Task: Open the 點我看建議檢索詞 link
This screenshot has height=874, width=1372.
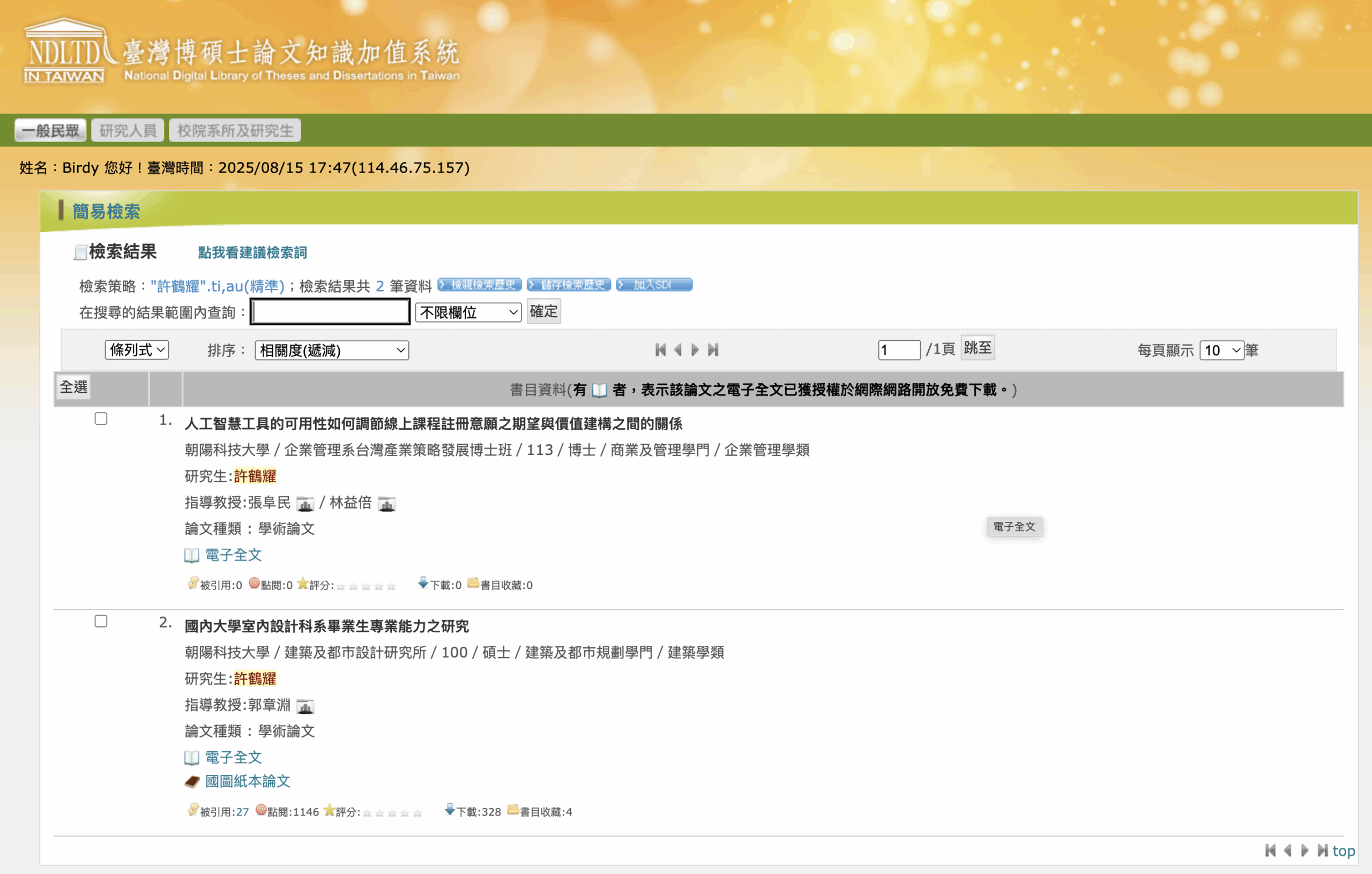Action: 251,252
